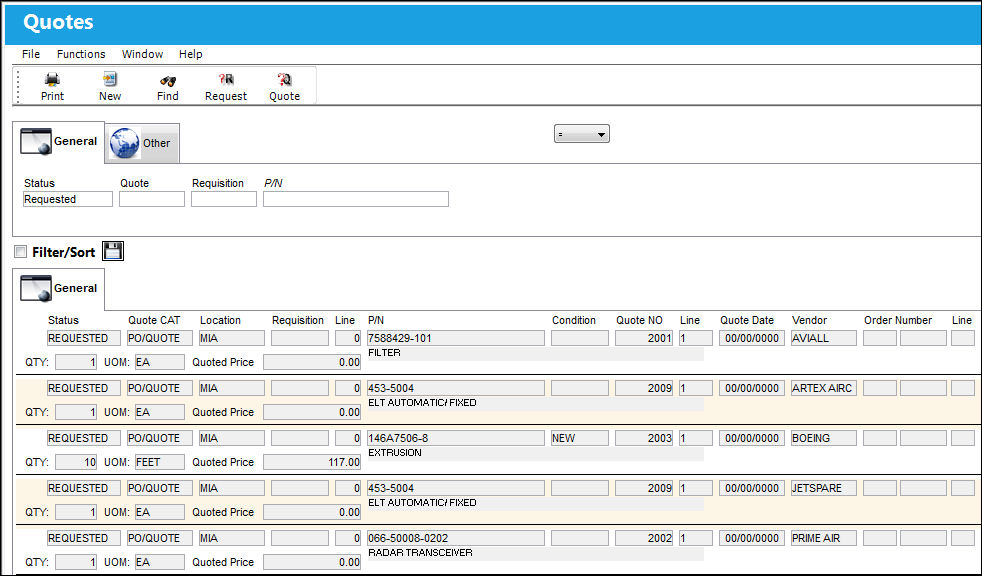Select part number 7588429-101
This screenshot has height=576, width=982.
pos(456,338)
